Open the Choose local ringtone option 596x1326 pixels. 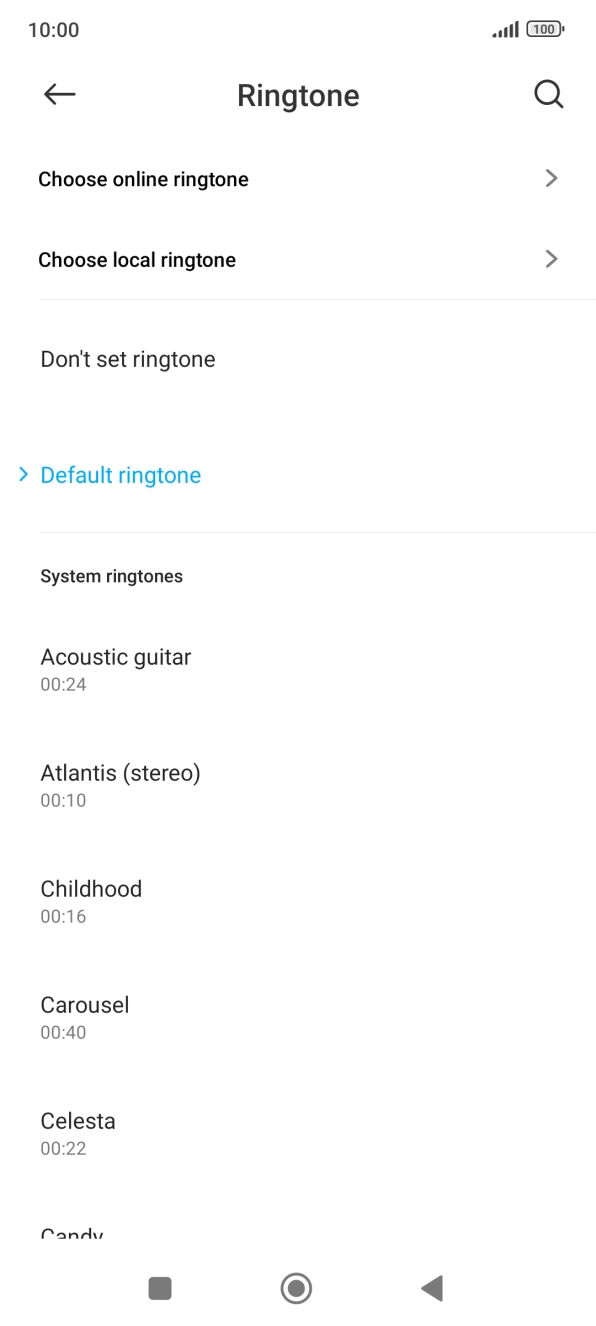click(x=138, y=260)
